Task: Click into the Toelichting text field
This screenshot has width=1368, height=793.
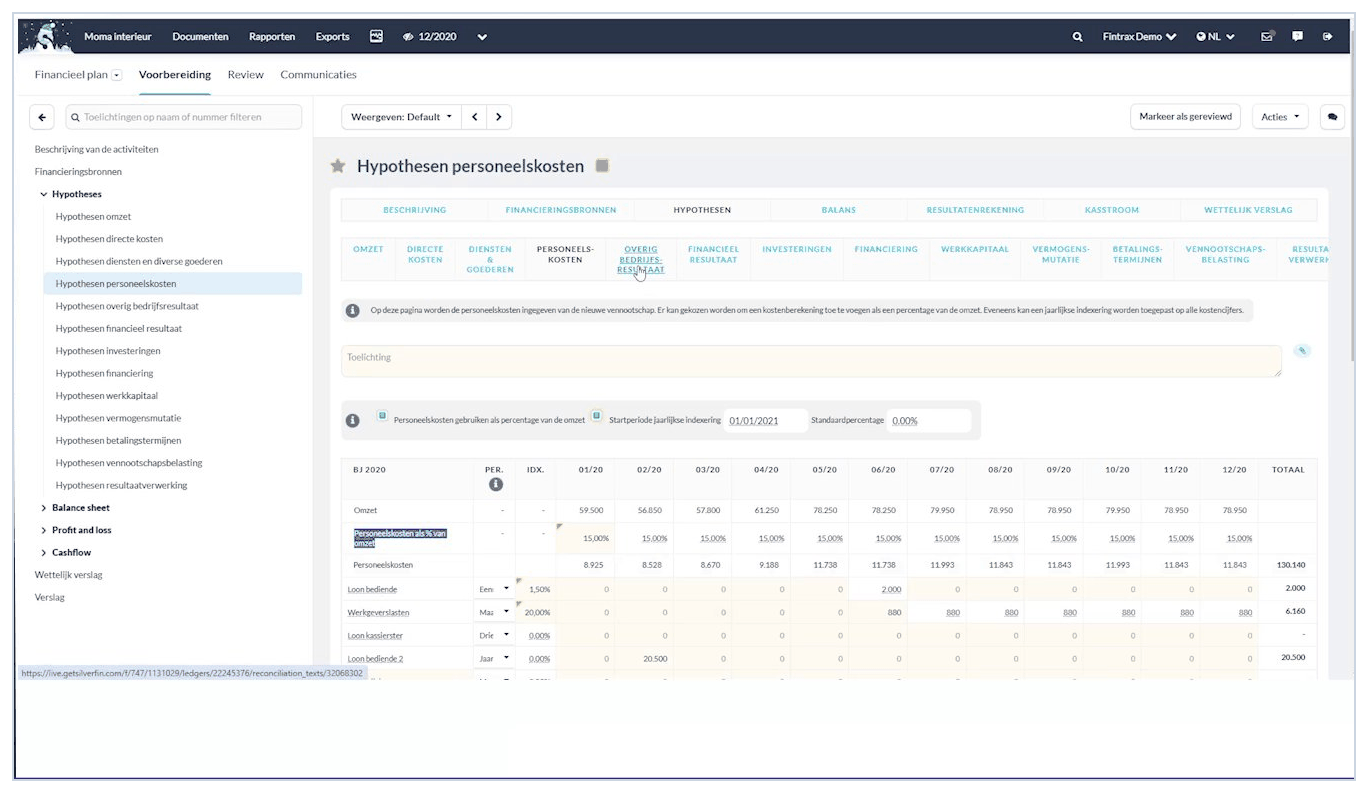Action: (x=811, y=361)
